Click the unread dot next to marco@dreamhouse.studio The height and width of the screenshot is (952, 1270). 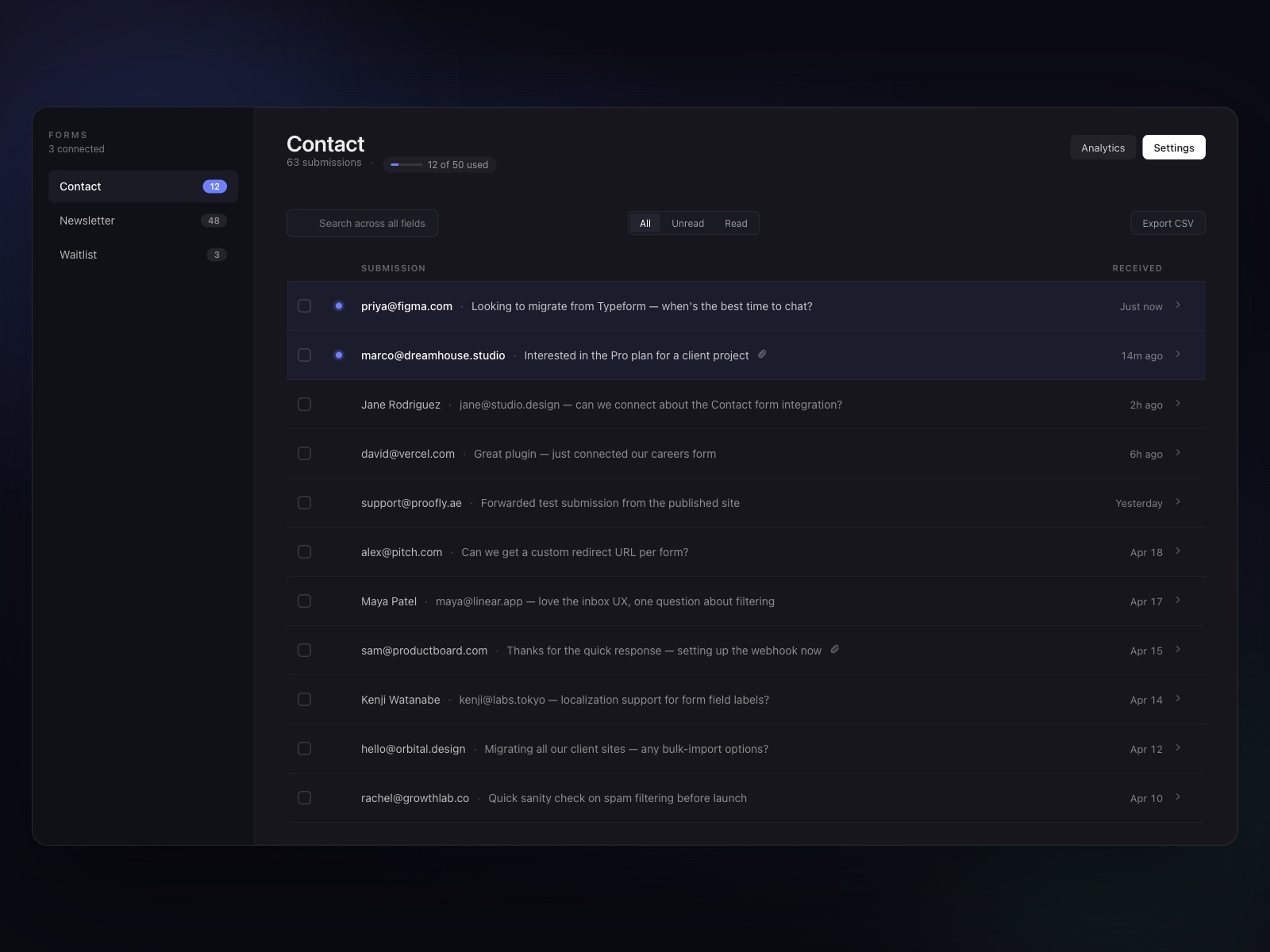(339, 355)
